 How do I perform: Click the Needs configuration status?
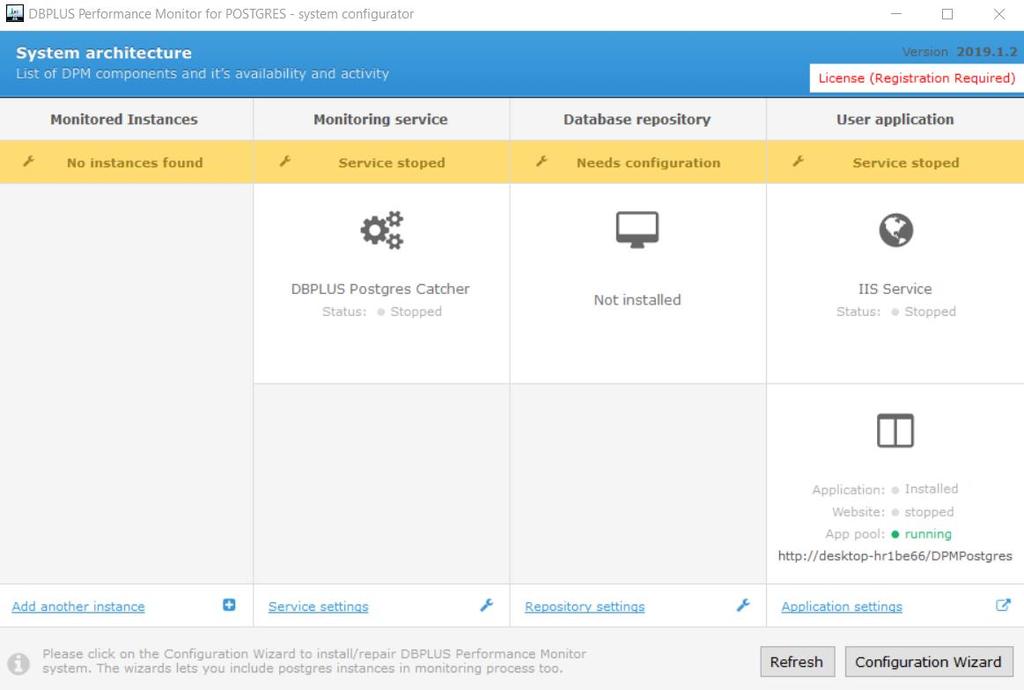648,163
